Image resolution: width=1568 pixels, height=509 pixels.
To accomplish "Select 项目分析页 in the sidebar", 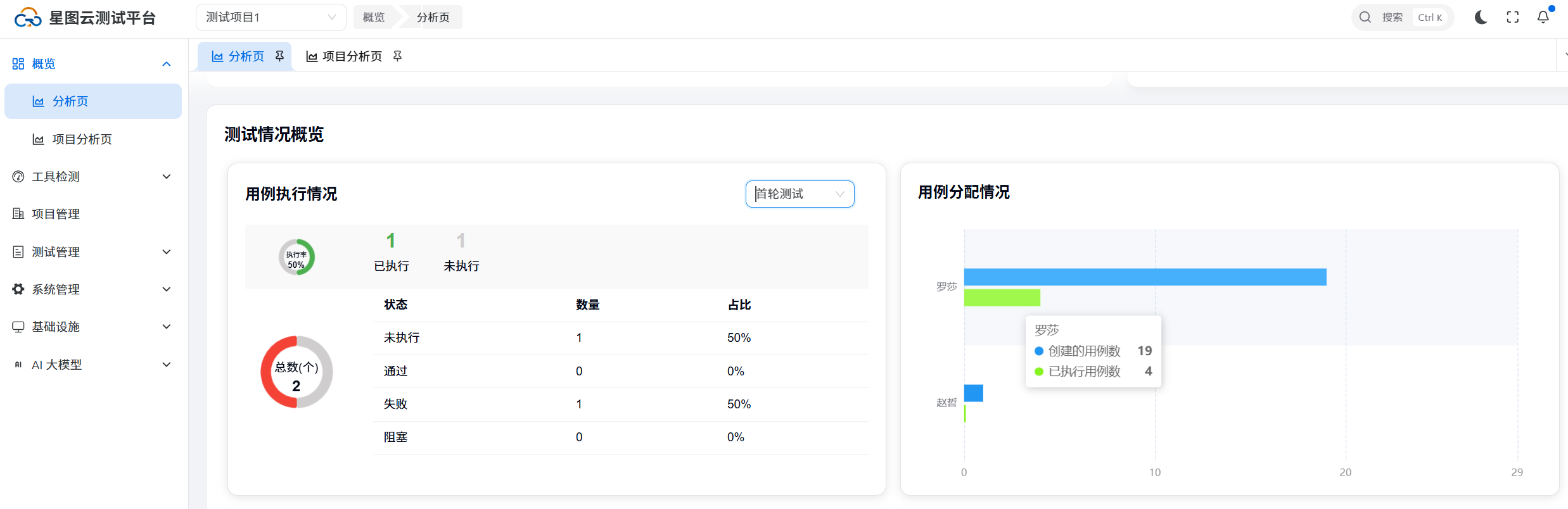I will click(82, 139).
